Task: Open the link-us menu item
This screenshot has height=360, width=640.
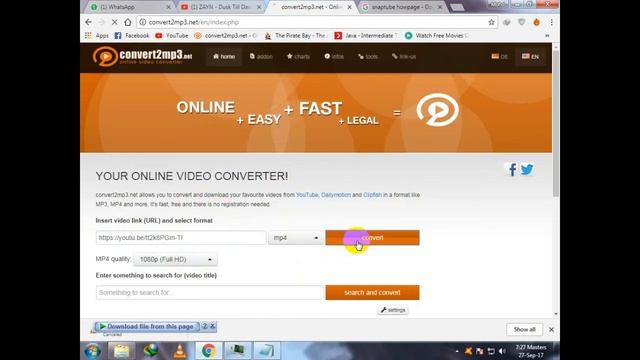Action: point(404,56)
